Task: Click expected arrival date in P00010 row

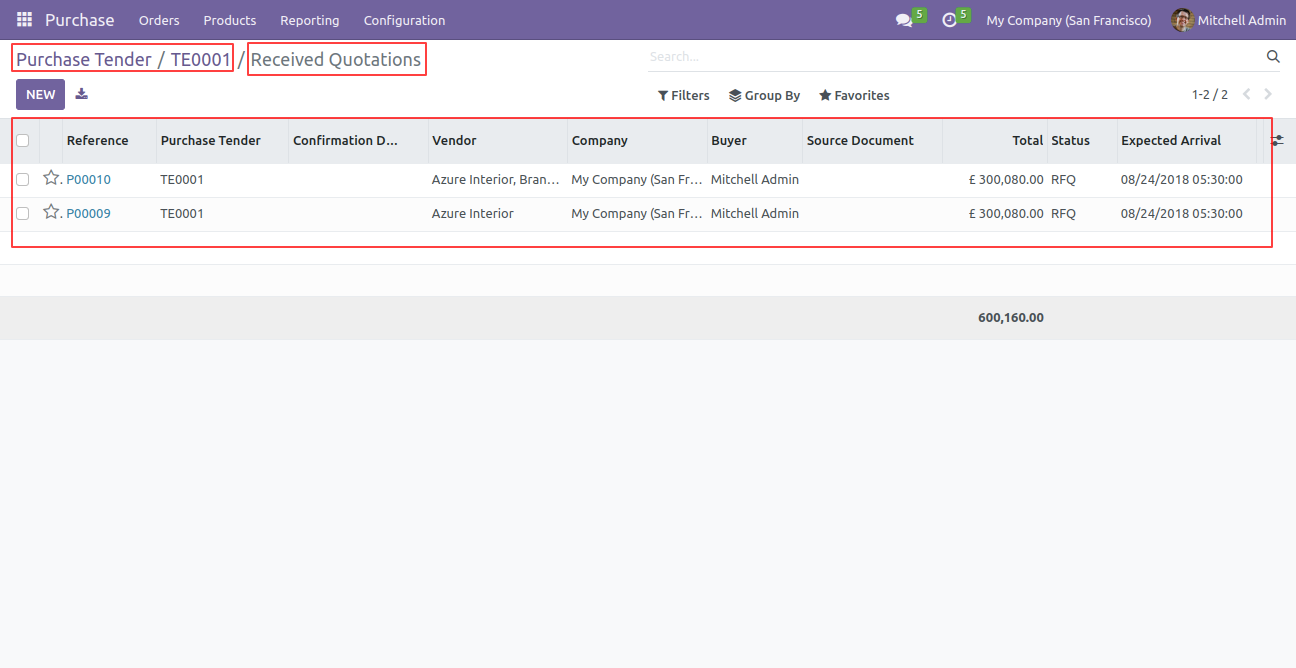Action: coord(1182,180)
